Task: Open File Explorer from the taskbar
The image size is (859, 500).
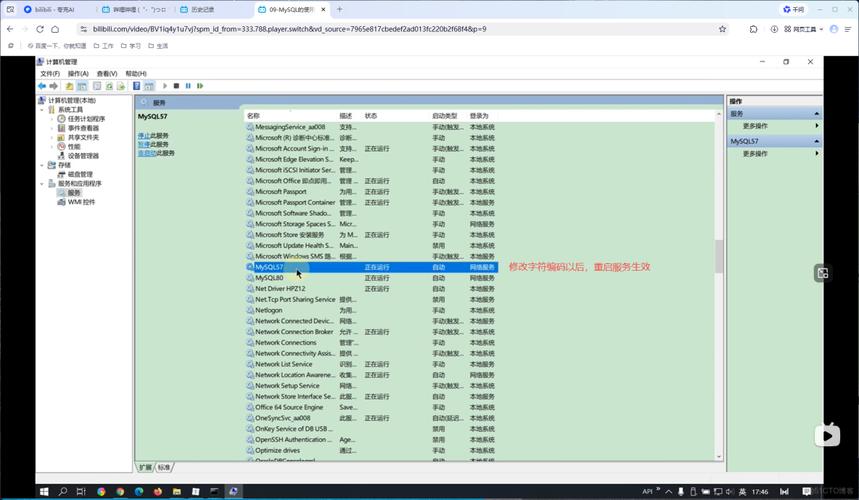Action: tap(176, 491)
